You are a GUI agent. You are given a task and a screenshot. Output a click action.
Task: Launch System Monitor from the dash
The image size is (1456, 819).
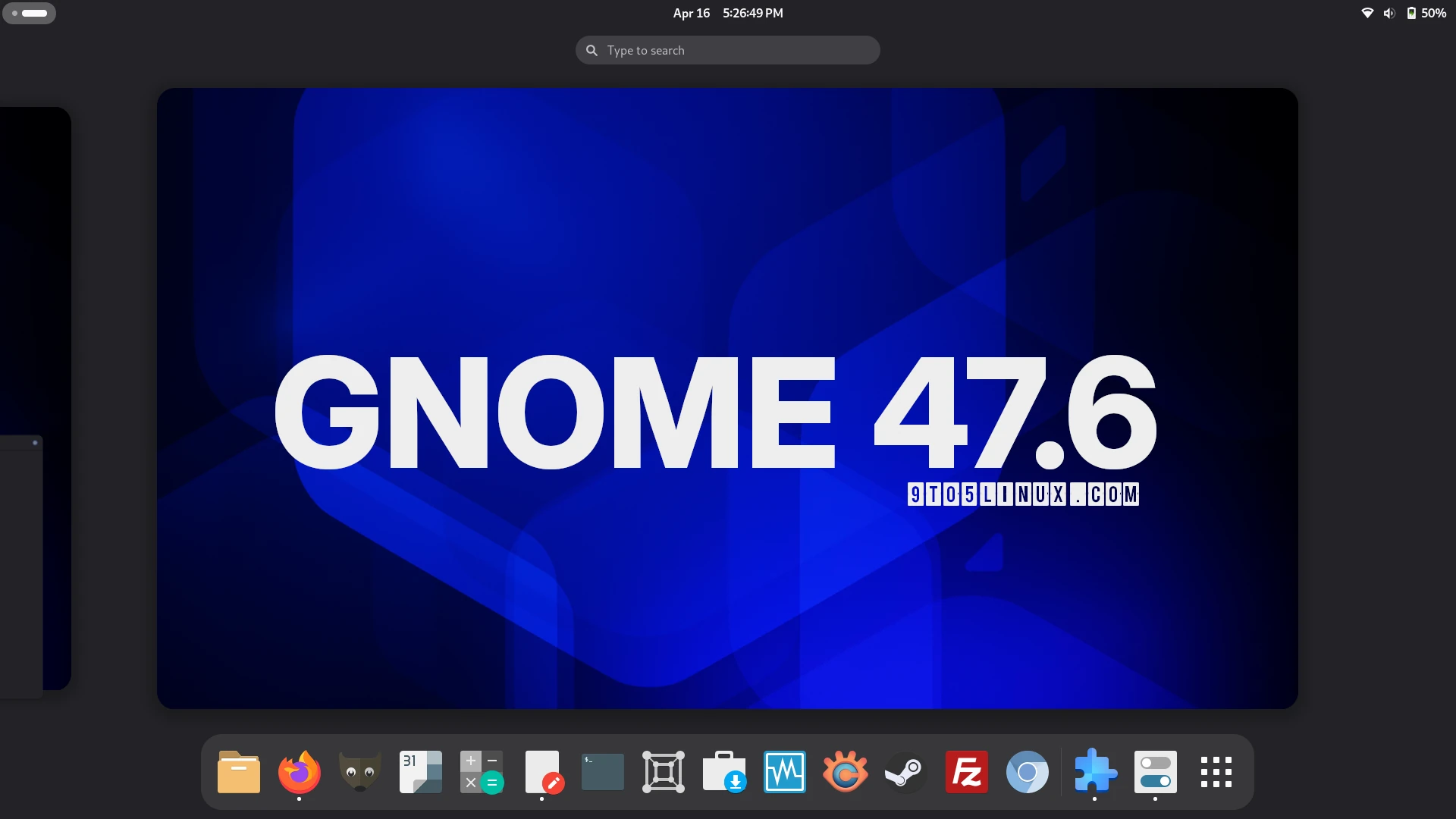coord(785,772)
